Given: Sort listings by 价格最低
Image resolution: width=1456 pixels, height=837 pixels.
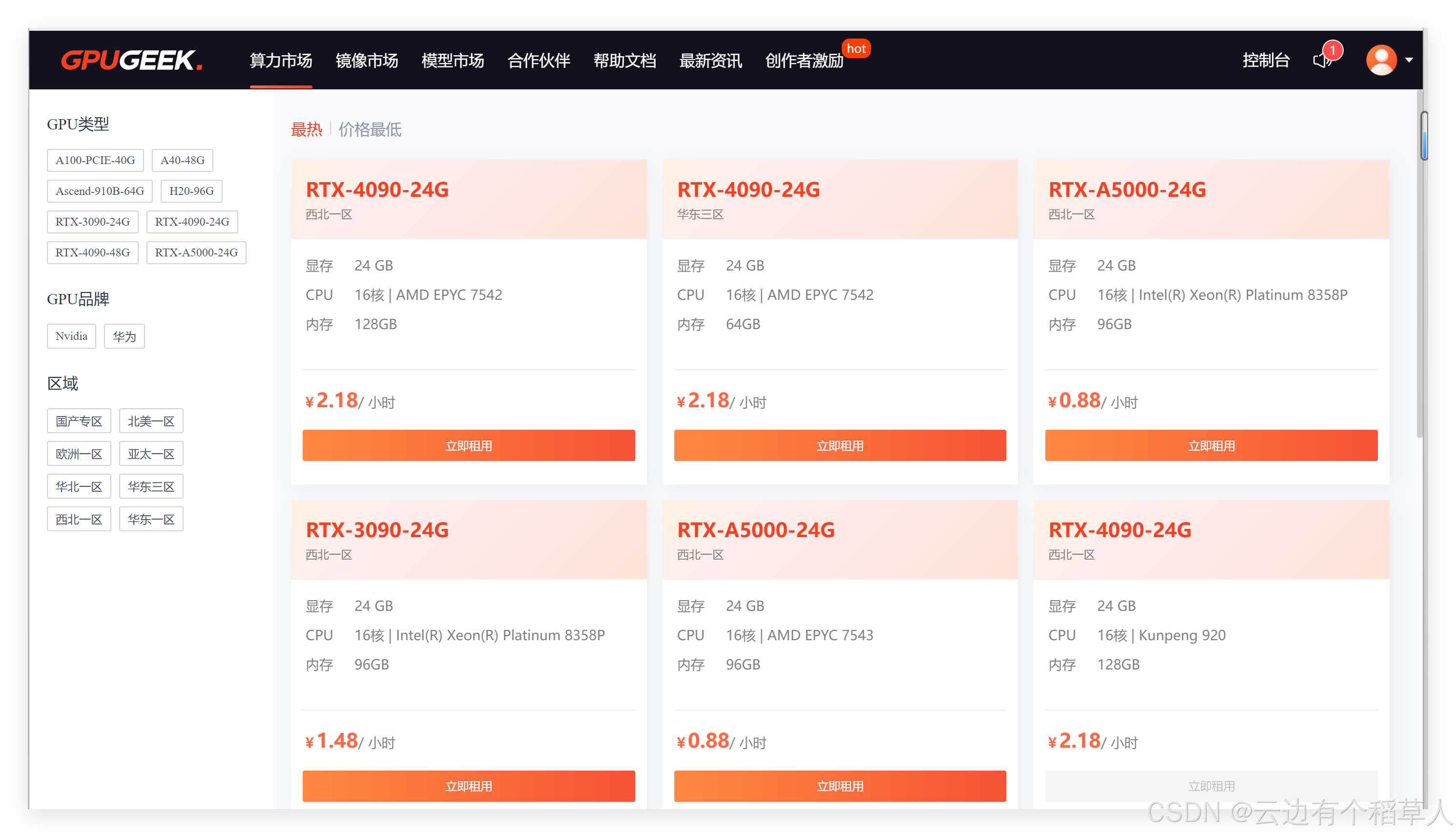Looking at the screenshot, I should (x=370, y=129).
